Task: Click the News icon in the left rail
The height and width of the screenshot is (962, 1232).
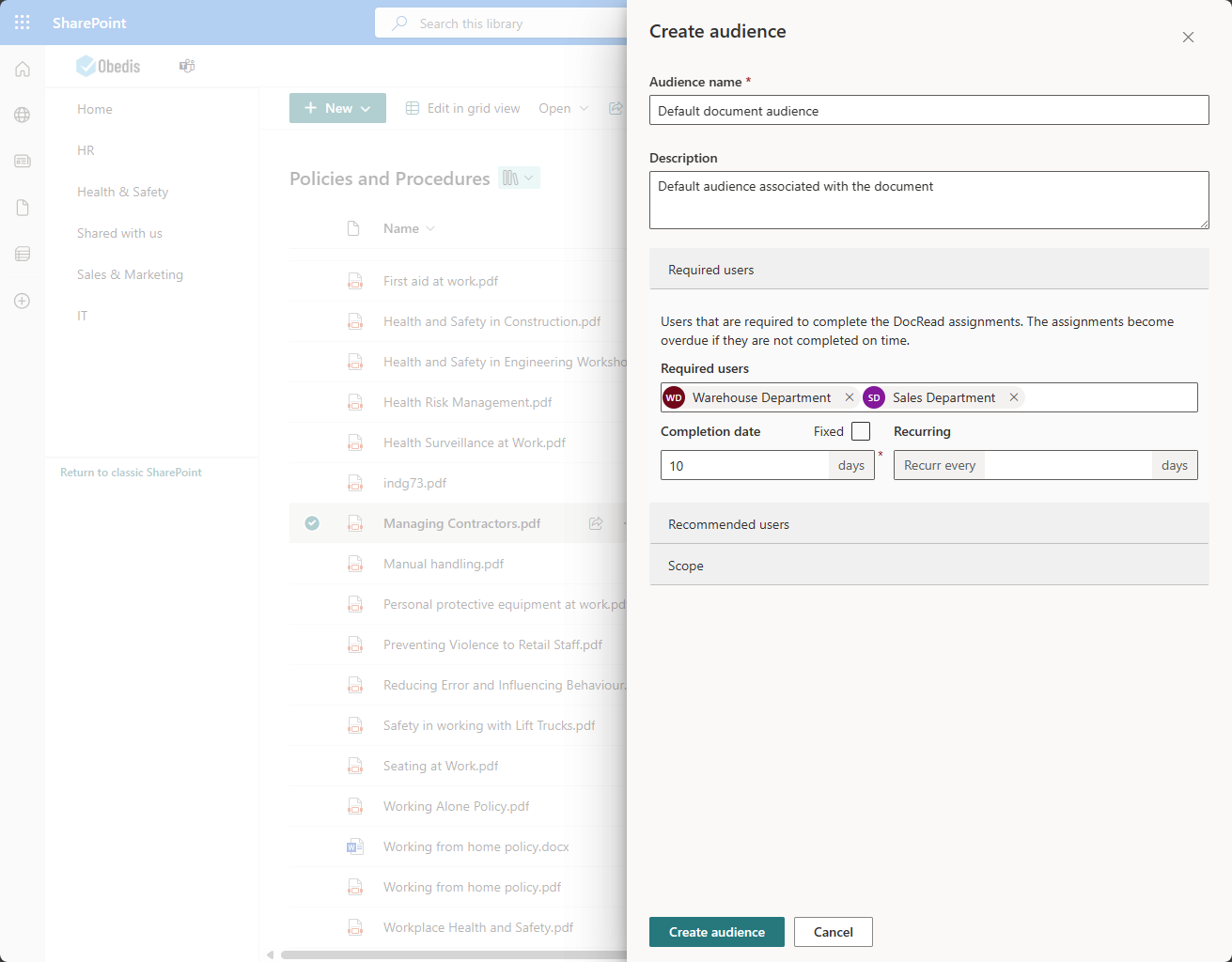Action: click(x=22, y=161)
